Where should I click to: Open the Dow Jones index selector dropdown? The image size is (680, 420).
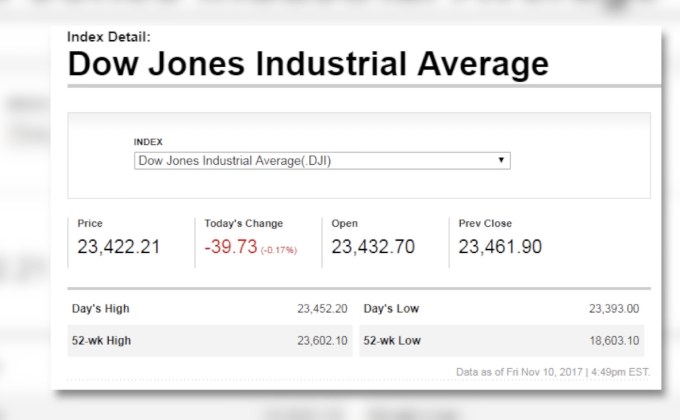[322, 160]
